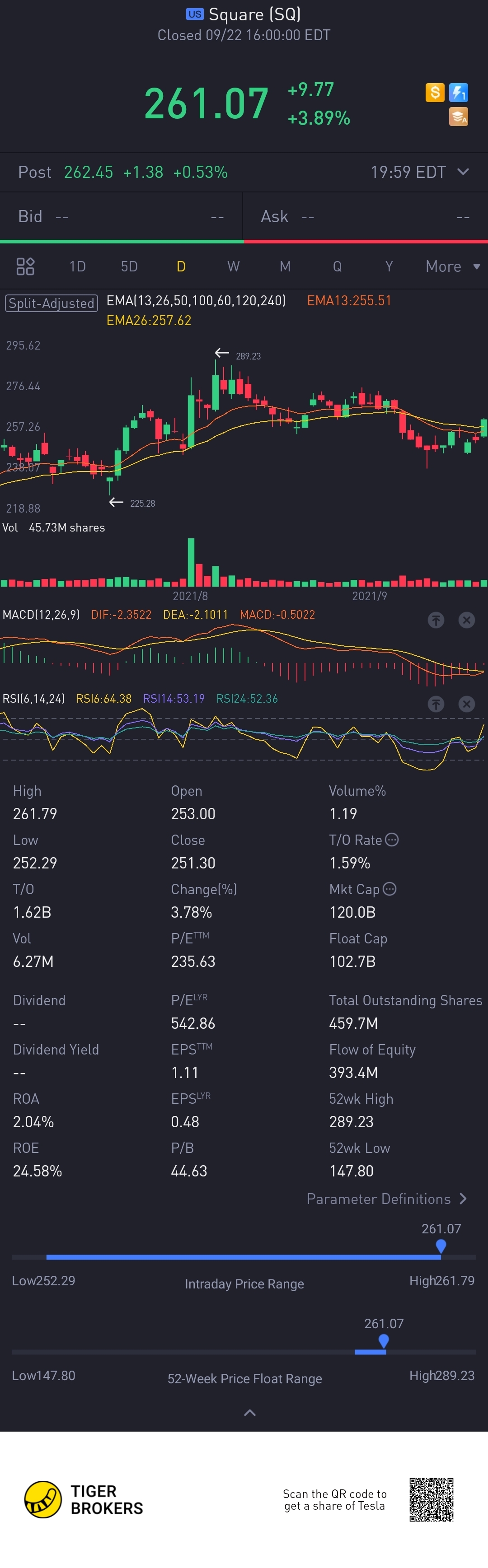
Task: Tap the EMA26:257.62 value label
Action: 149,321
